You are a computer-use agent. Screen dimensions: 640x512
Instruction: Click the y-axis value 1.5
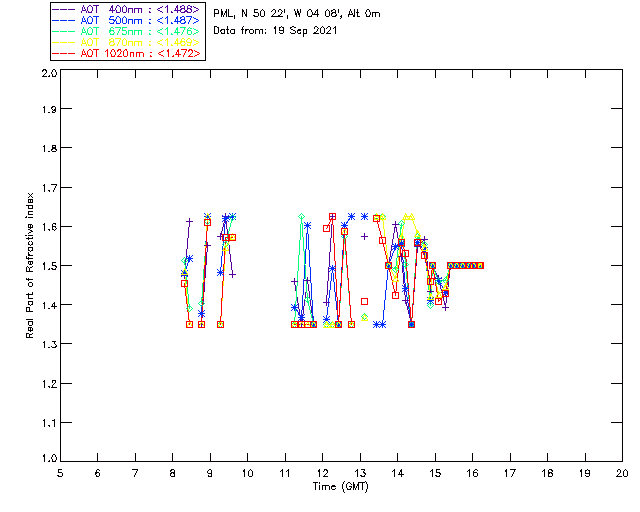tap(49, 266)
